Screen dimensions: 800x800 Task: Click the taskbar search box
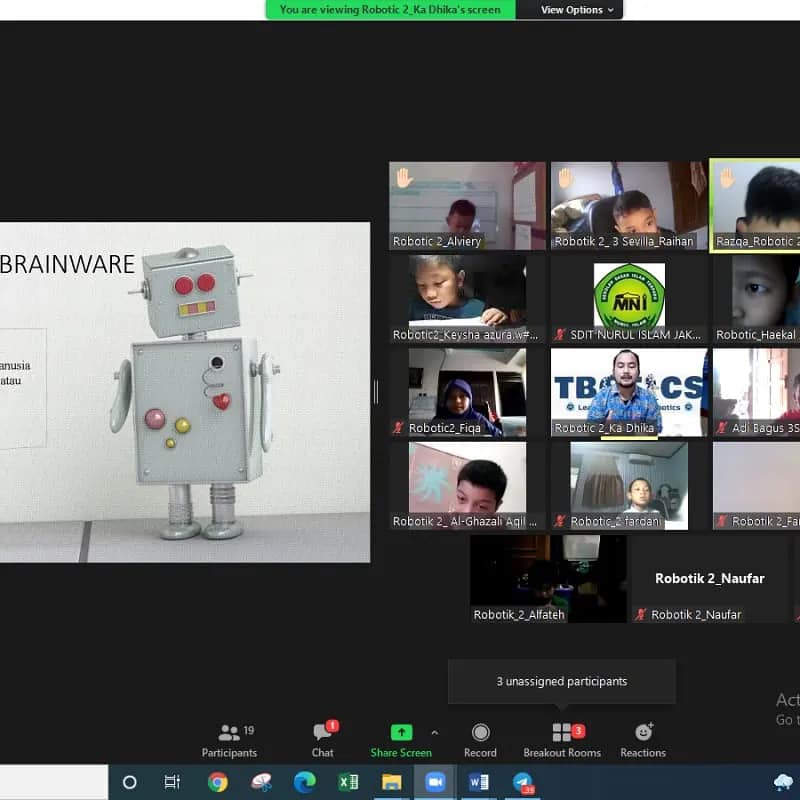tap(54, 782)
